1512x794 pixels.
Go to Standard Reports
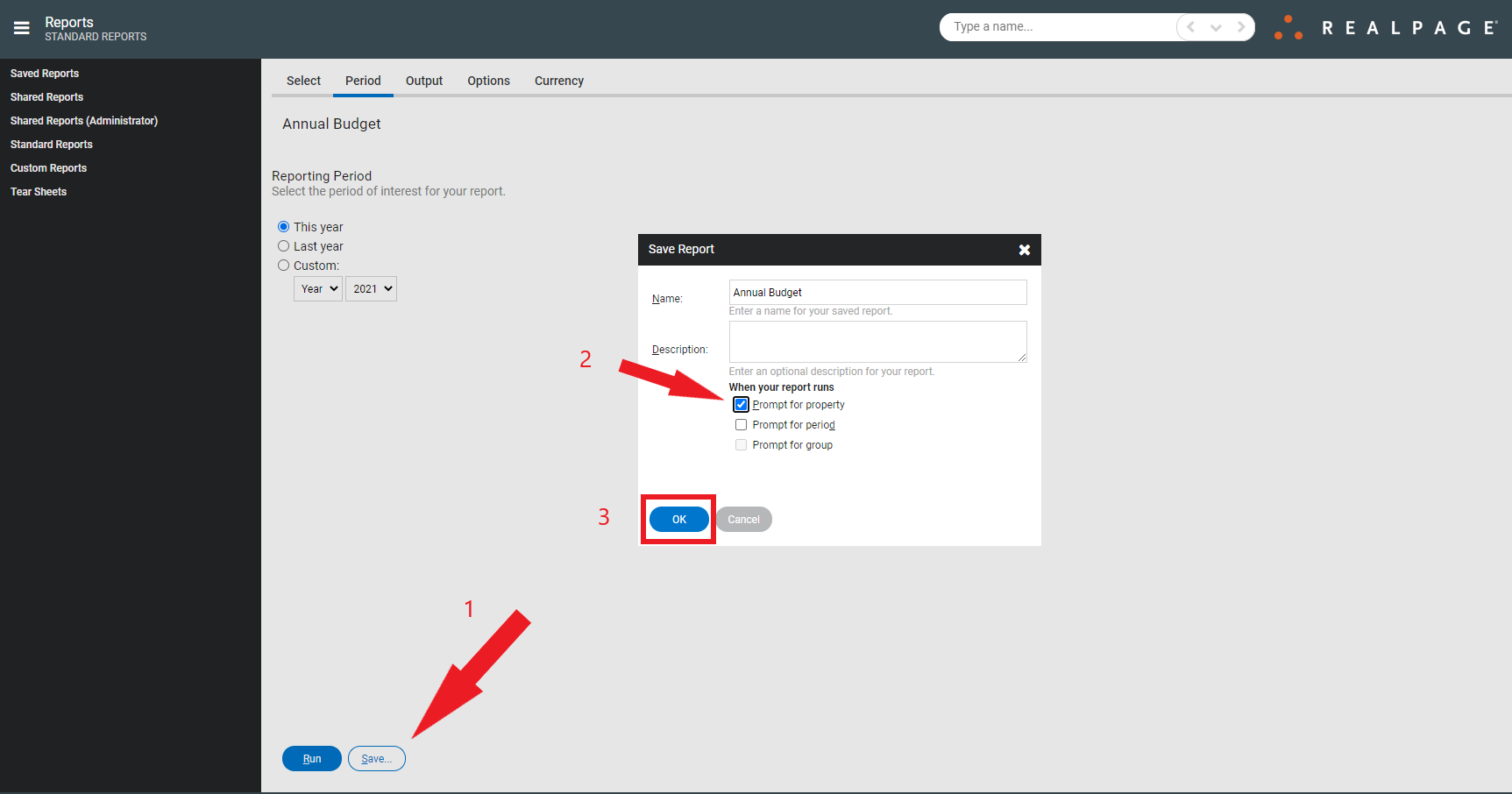(52, 145)
